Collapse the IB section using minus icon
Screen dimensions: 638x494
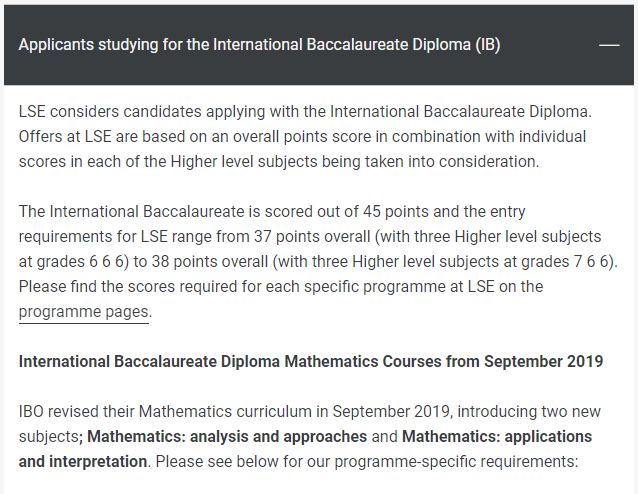point(609,45)
